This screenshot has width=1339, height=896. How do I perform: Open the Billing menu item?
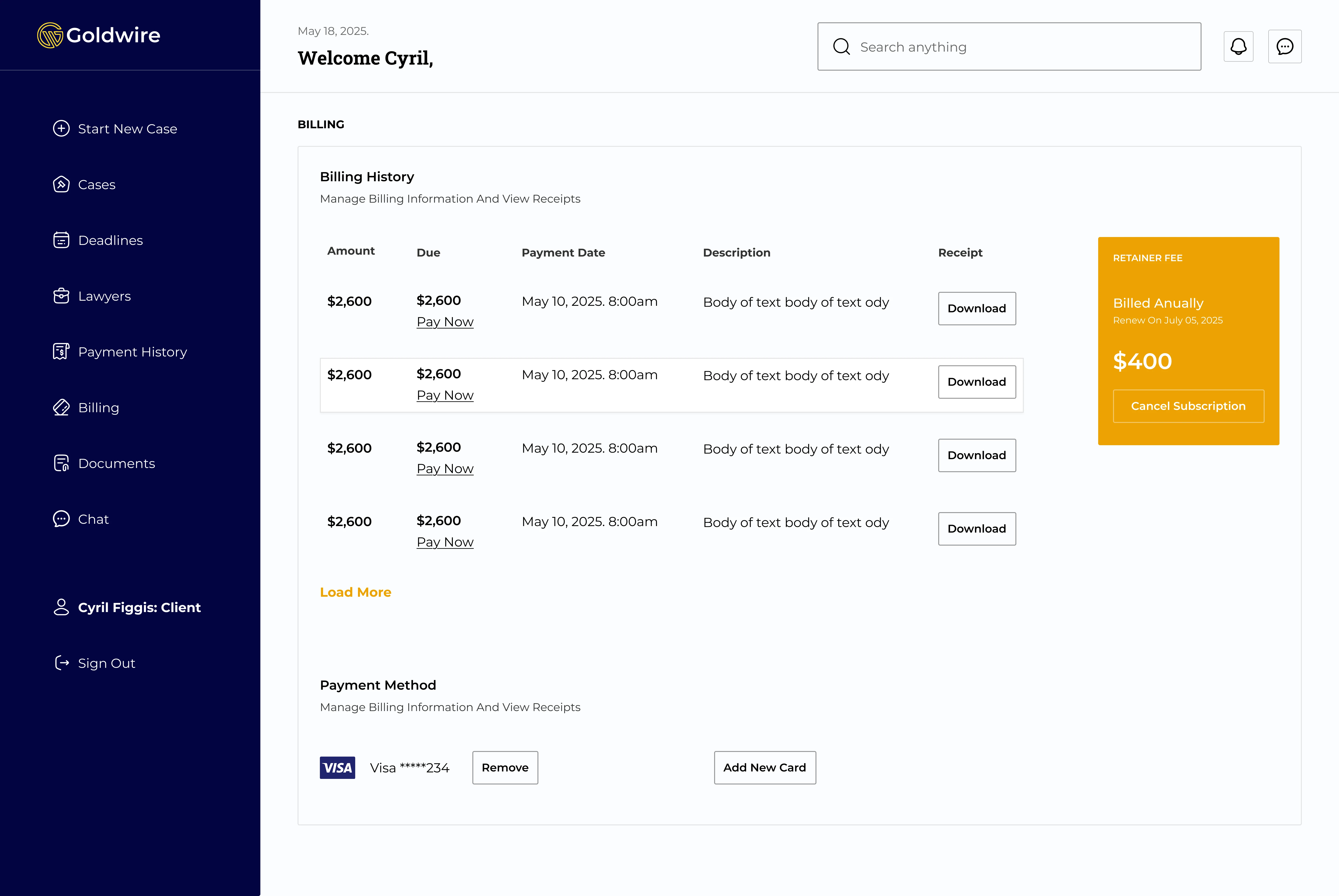98,407
